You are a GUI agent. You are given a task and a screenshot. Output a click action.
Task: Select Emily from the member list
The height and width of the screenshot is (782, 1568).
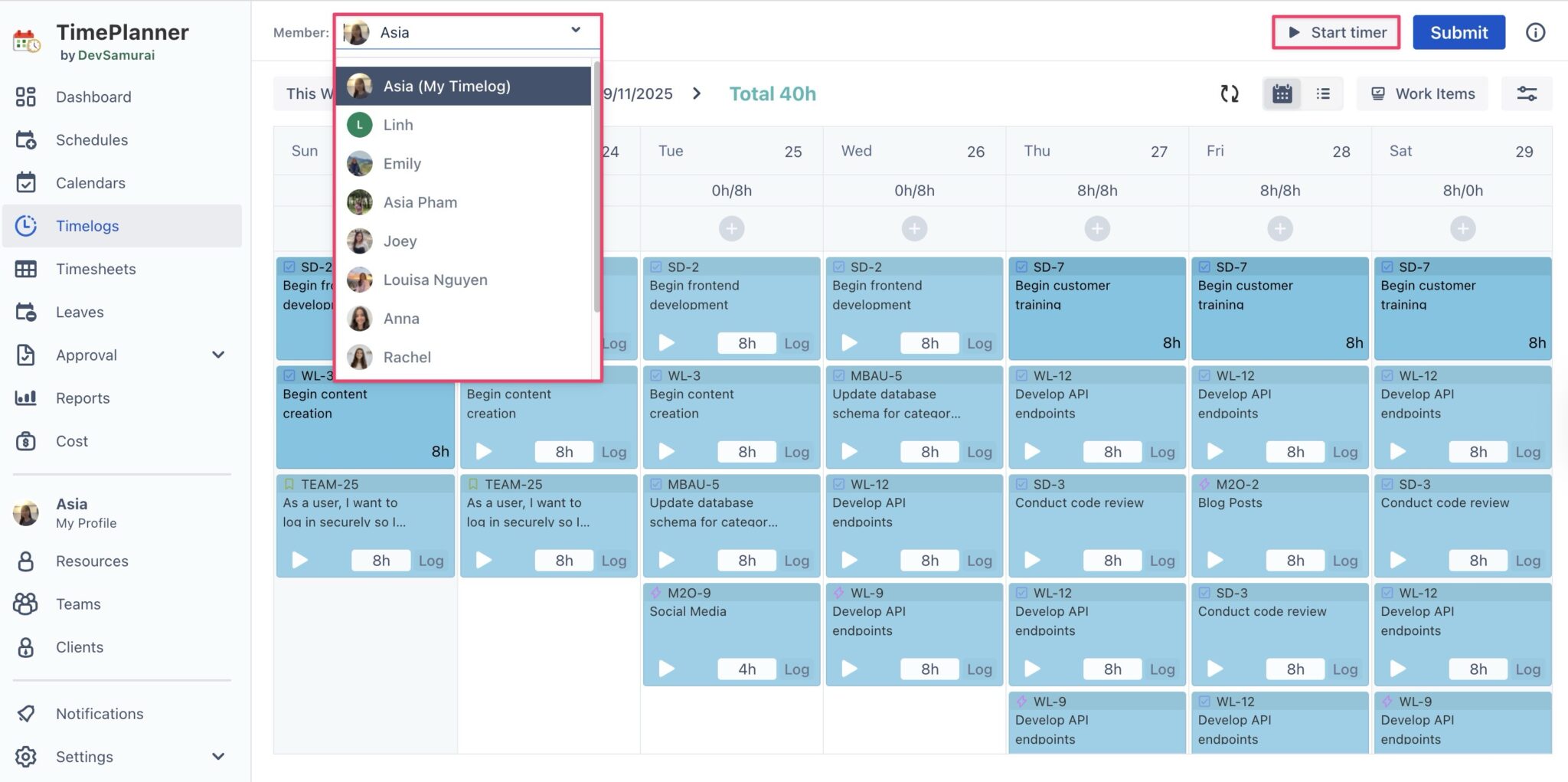[401, 163]
